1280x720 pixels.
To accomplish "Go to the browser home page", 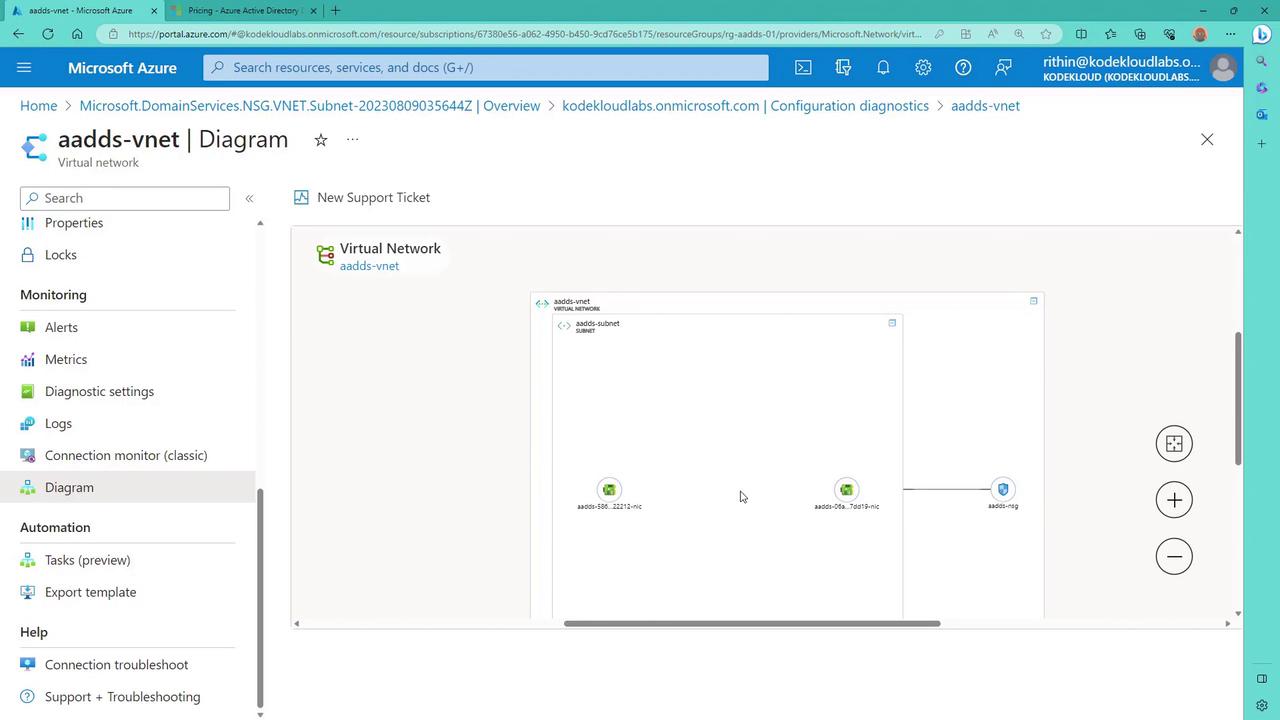I will [x=77, y=33].
